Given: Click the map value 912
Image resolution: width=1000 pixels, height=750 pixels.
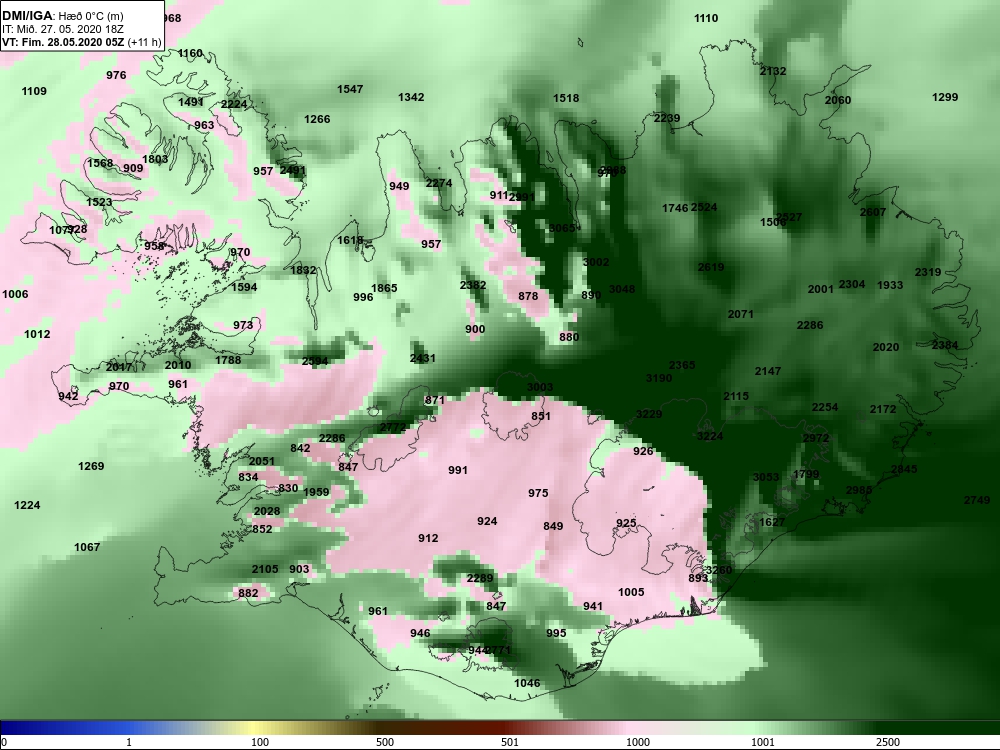Looking at the screenshot, I should coord(428,538).
